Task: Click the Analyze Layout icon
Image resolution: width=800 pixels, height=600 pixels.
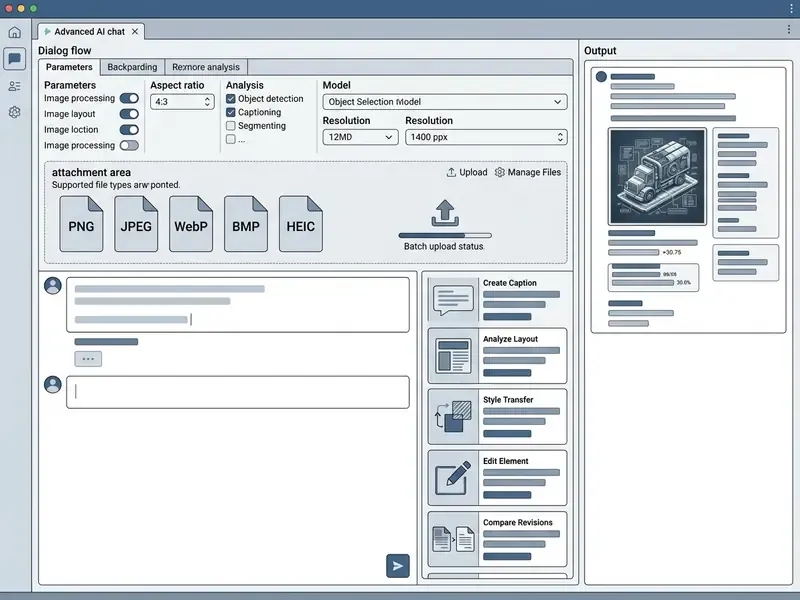Action: 453,356
